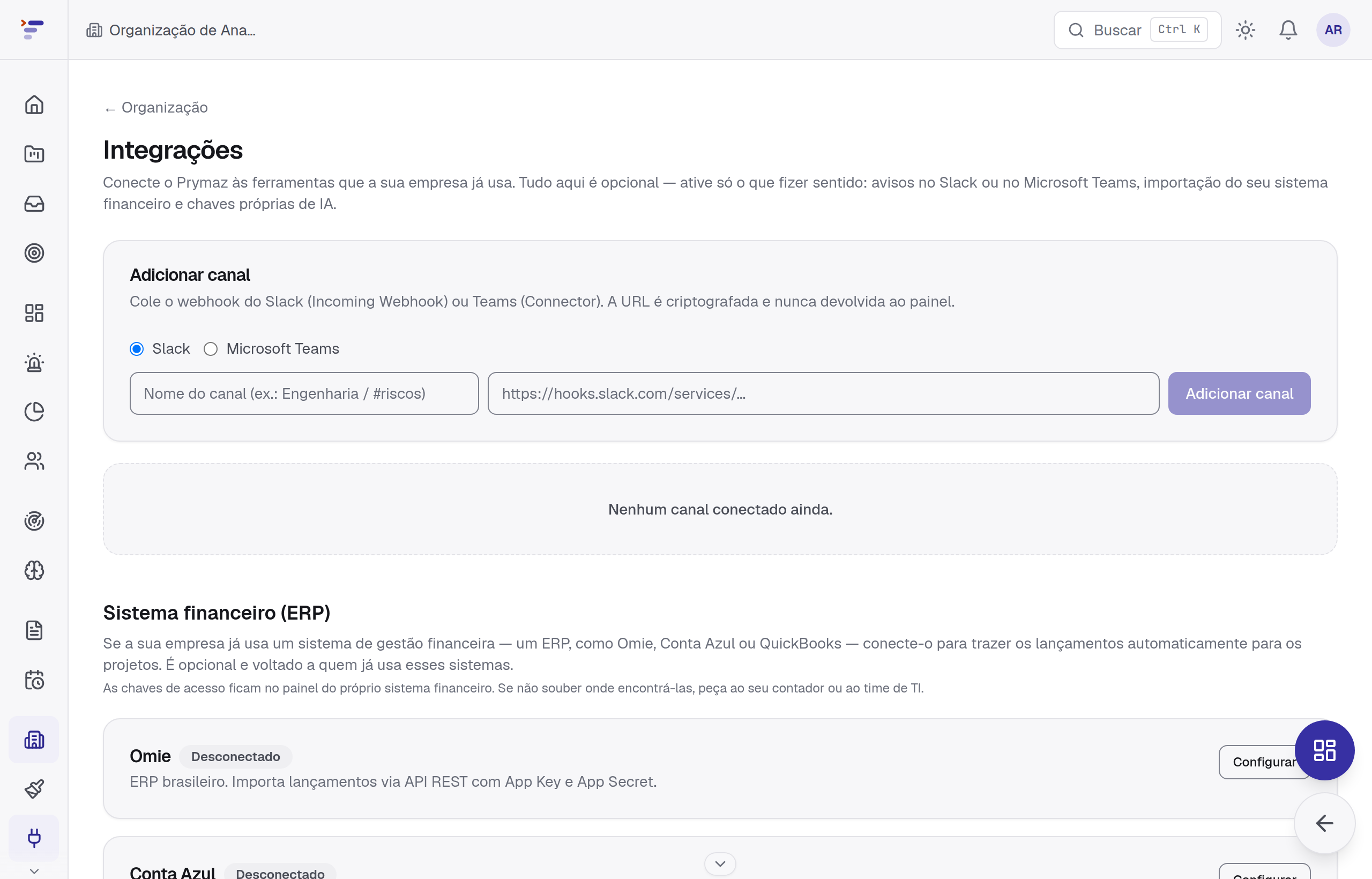Expand sidebar with bottom chevron
Viewport: 1372px width, 879px height.
point(34,871)
